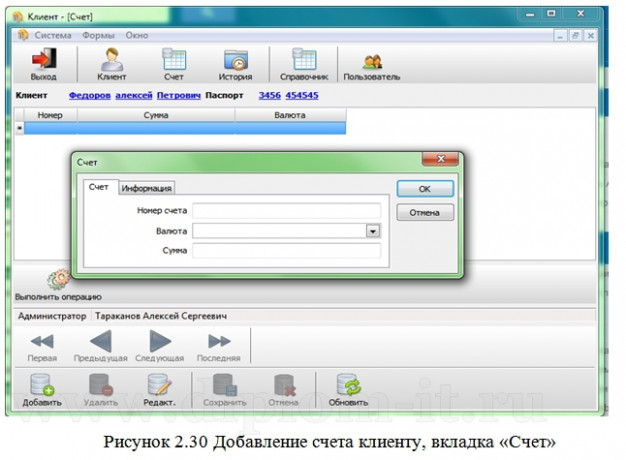Follow the Петрович link
This screenshot has width=626, height=460.
[178, 95]
